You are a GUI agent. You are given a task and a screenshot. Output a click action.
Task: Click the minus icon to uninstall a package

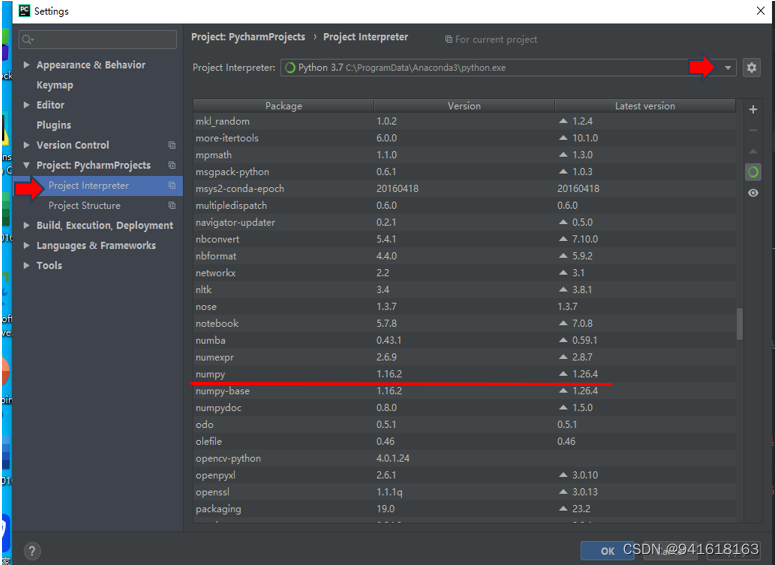tap(753, 130)
